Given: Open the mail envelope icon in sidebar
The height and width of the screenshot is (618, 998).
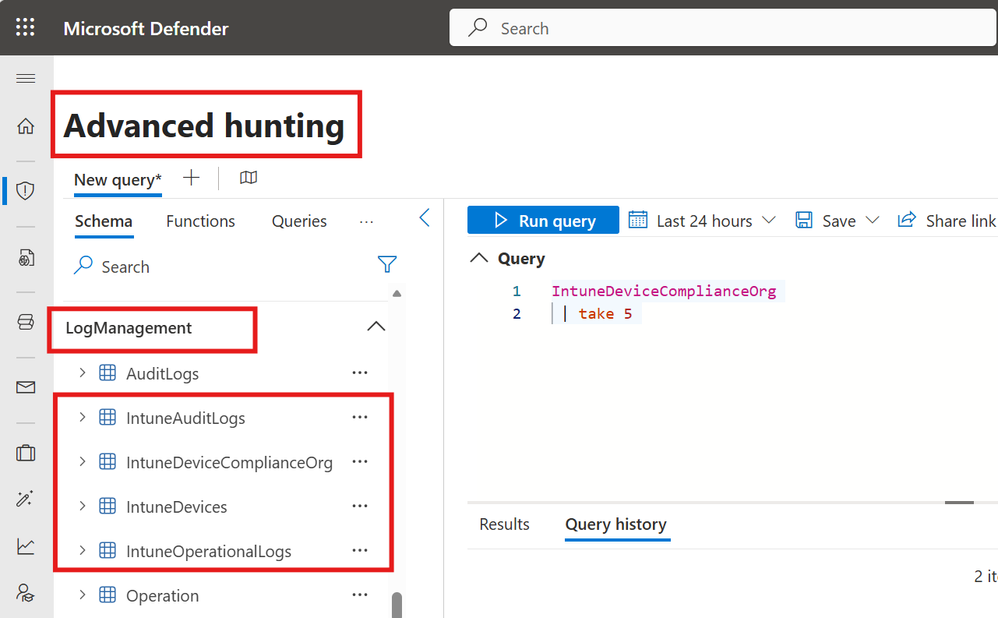Looking at the screenshot, I should (26, 387).
